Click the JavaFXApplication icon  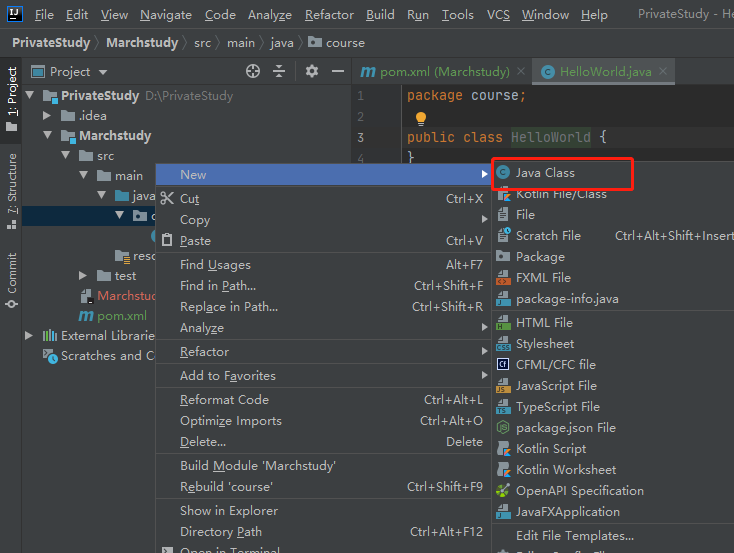click(x=503, y=511)
